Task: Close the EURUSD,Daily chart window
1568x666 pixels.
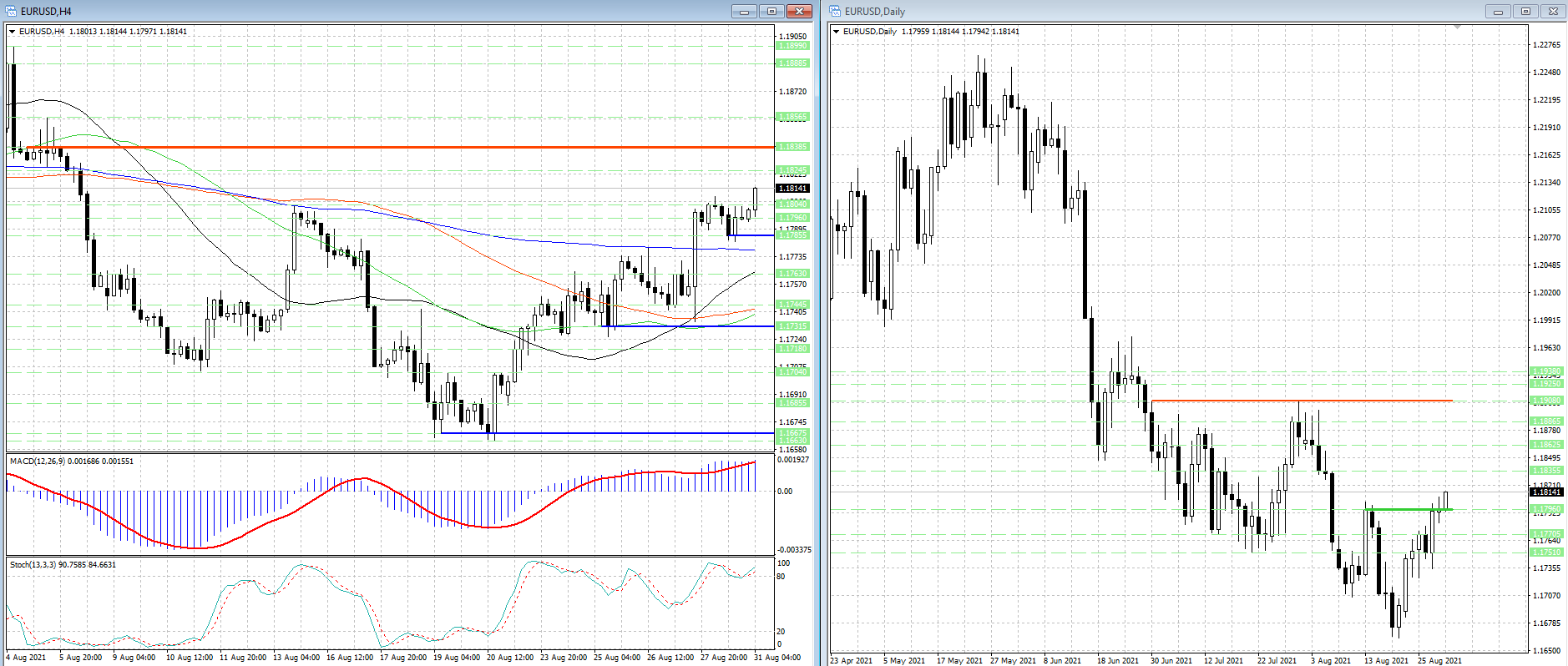Action: (1553, 11)
